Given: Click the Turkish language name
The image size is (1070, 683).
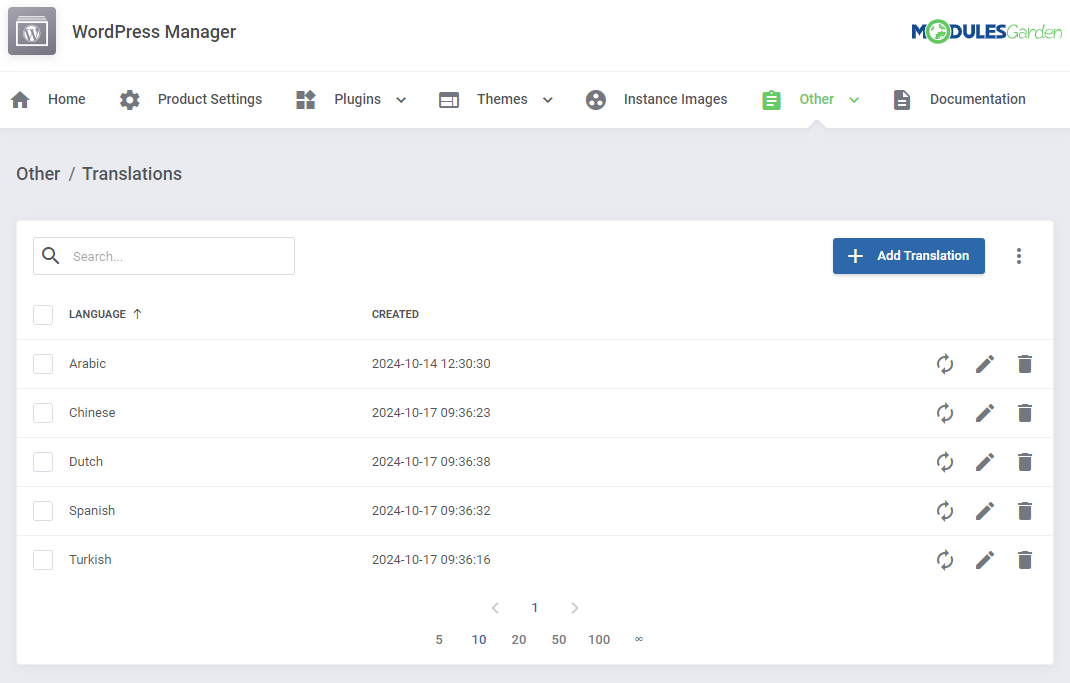Looking at the screenshot, I should click(90, 560).
